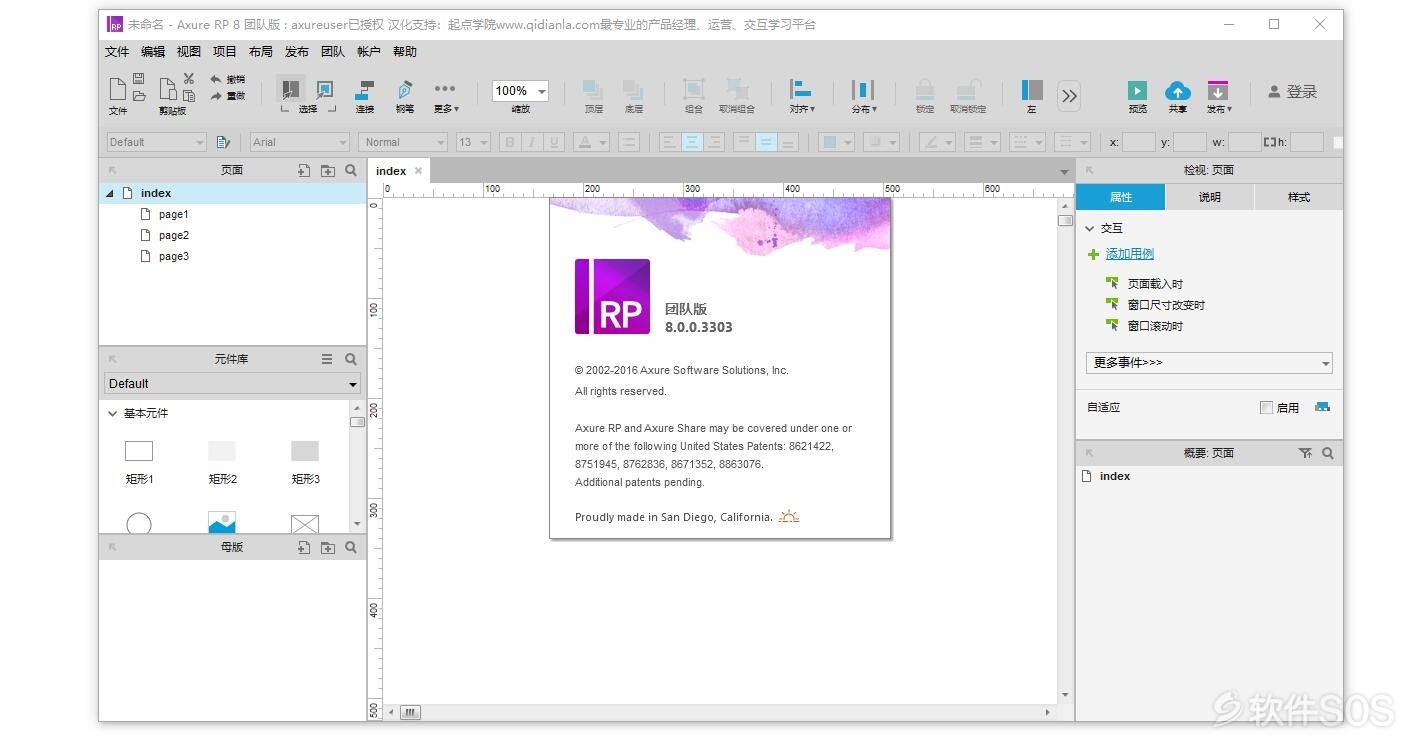The width and height of the screenshot is (1414, 740).
Task: Open the 帮助 menu
Action: click(x=405, y=51)
